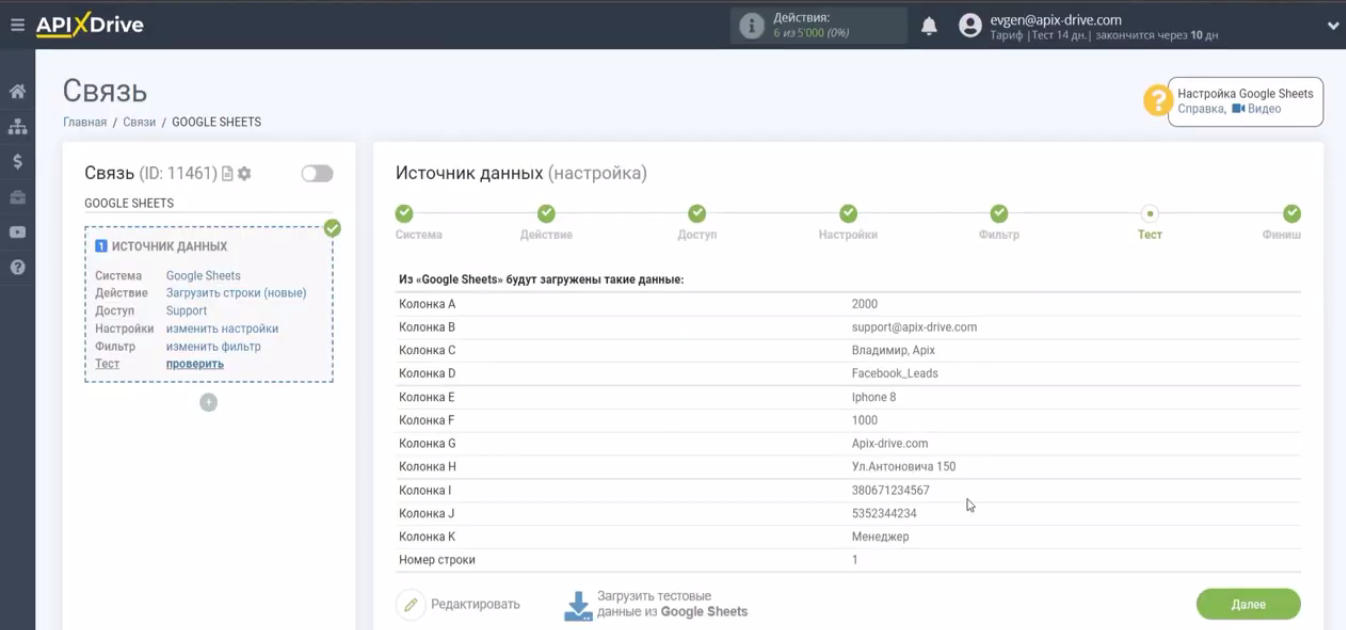This screenshot has width=1346, height=630.
Task: Open the YouTube video sidebar icon
Action: point(17,232)
